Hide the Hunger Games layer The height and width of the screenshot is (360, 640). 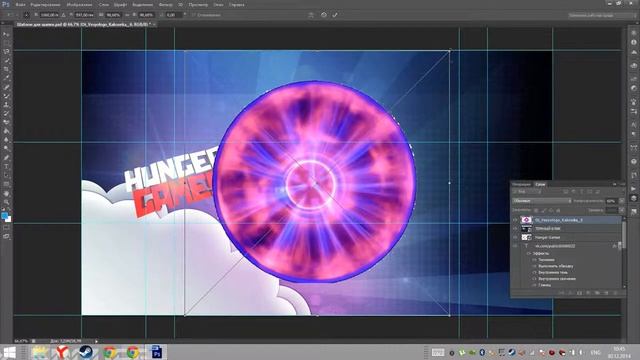click(515, 237)
